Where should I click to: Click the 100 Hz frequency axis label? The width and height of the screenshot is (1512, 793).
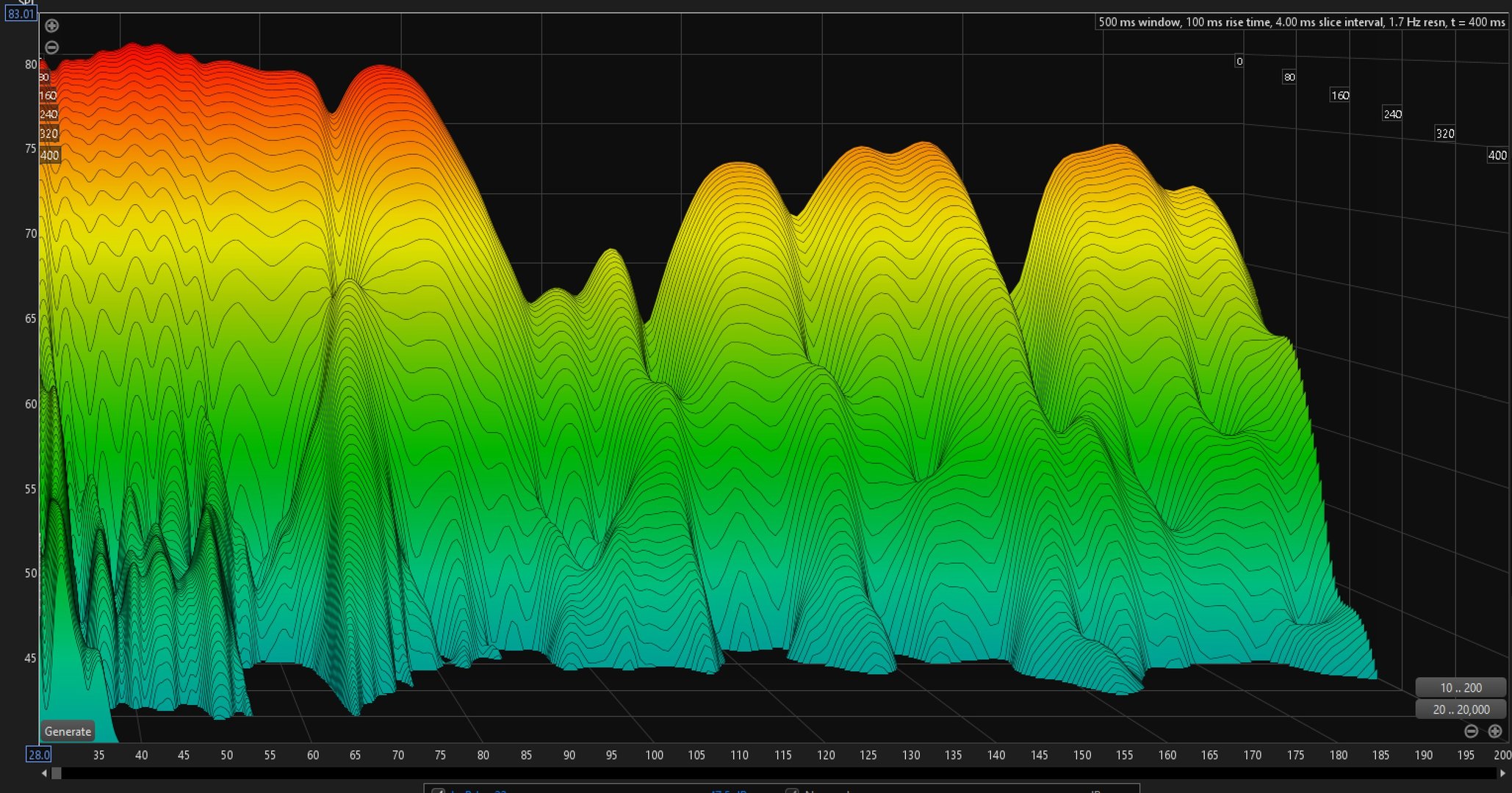(x=654, y=755)
